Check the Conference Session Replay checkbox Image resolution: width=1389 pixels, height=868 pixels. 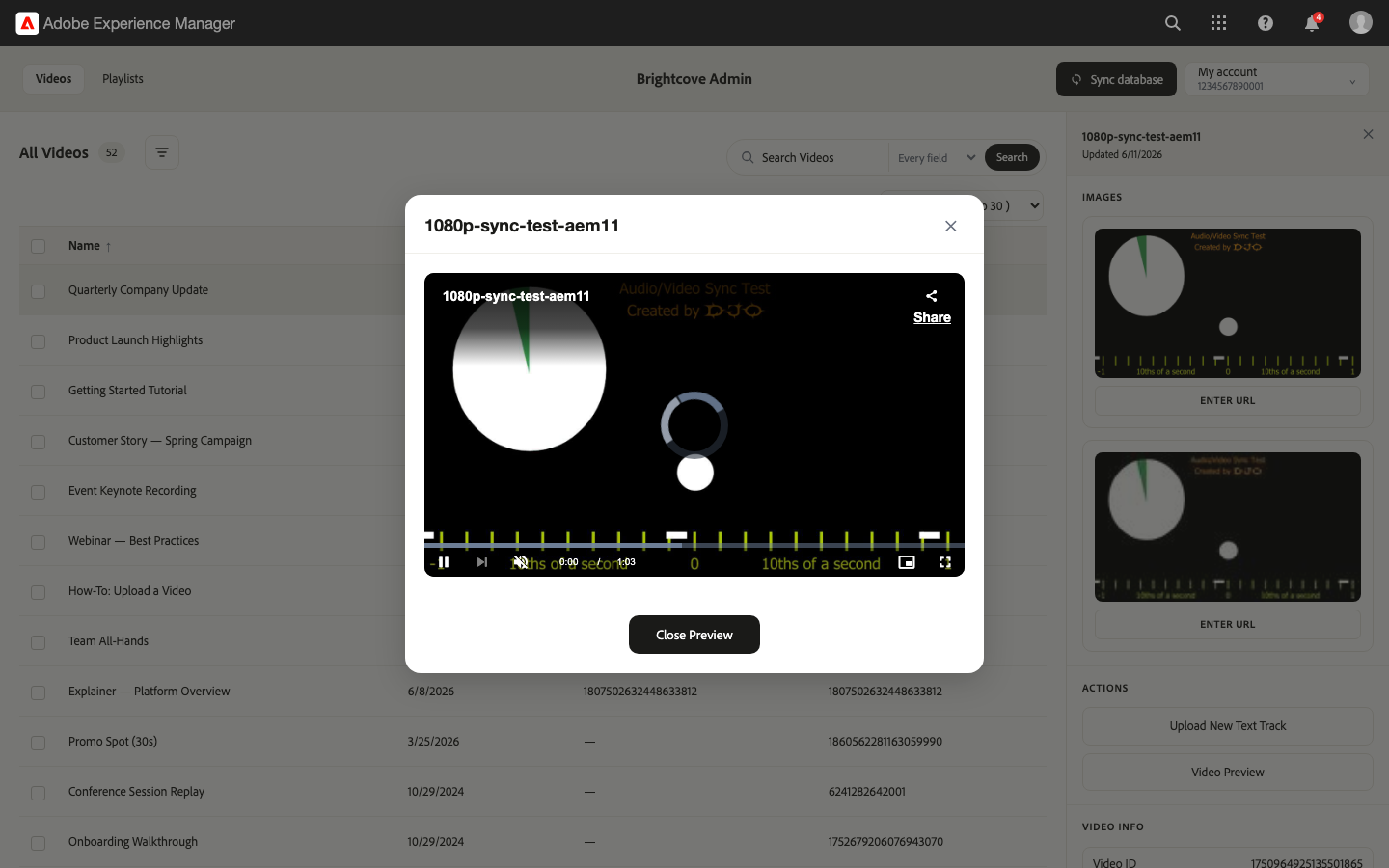[x=39, y=792]
